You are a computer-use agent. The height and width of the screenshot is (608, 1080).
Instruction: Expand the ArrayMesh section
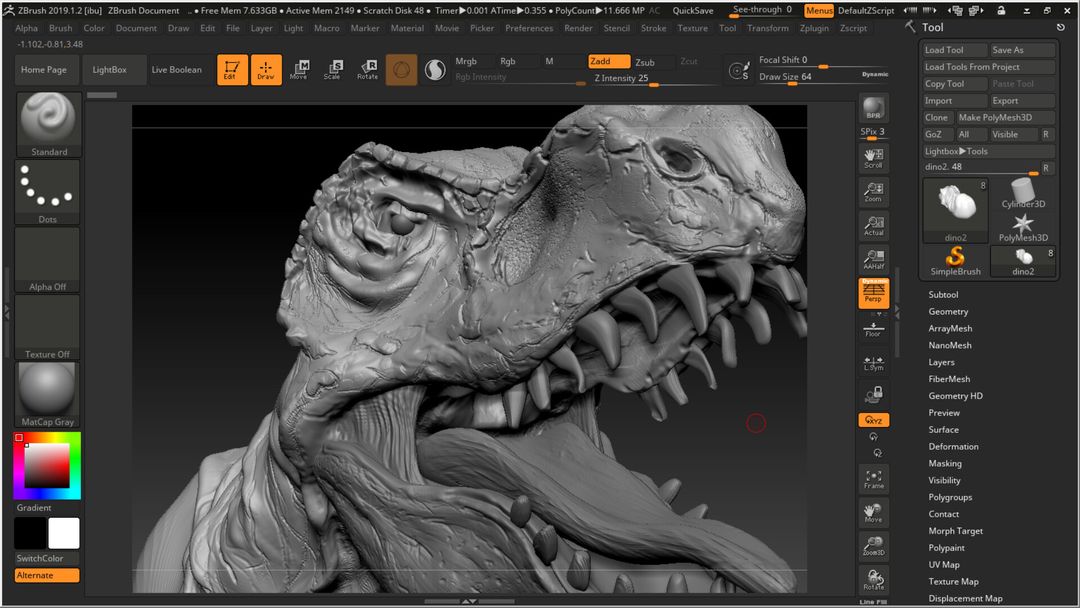click(x=950, y=328)
